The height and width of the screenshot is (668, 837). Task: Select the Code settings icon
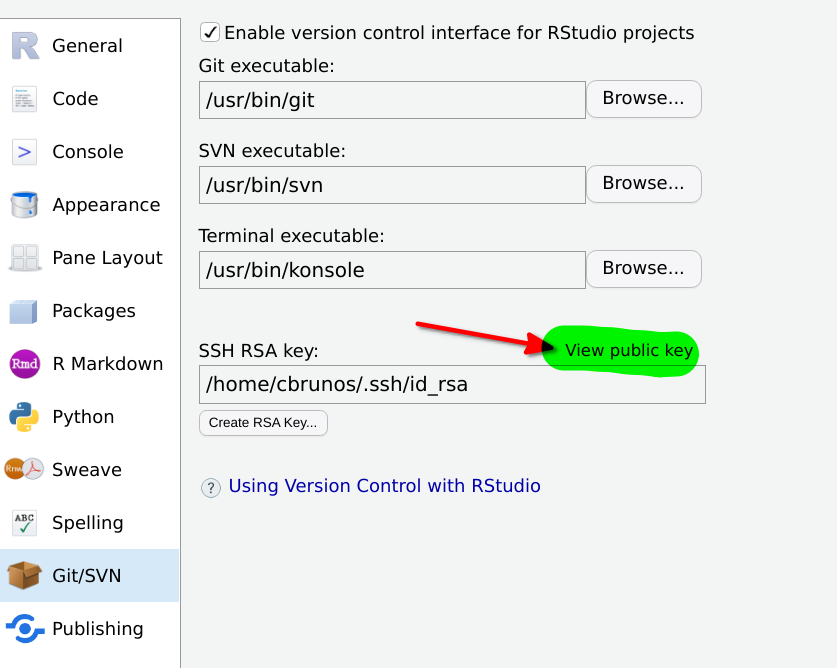[25, 99]
